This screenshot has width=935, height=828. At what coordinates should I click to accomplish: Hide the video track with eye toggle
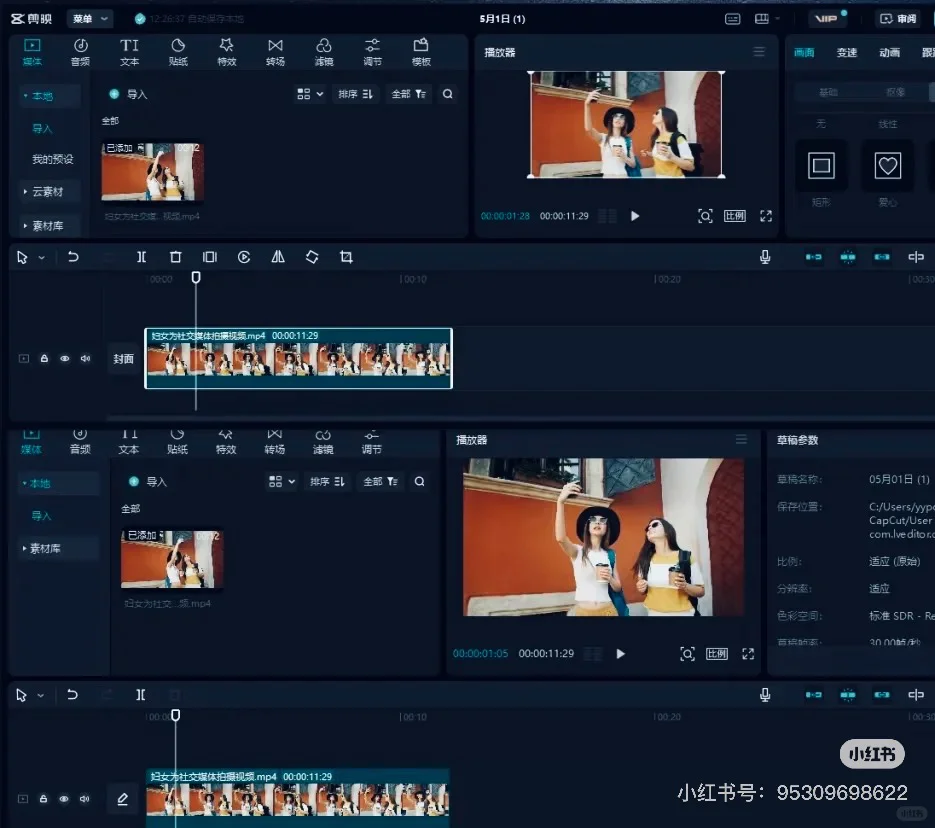point(64,358)
